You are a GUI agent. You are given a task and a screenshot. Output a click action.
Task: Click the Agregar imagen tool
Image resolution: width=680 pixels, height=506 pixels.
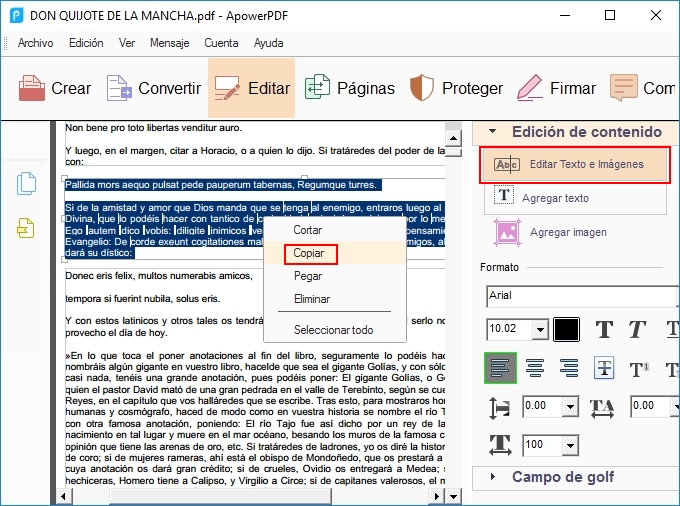pos(551,232)
